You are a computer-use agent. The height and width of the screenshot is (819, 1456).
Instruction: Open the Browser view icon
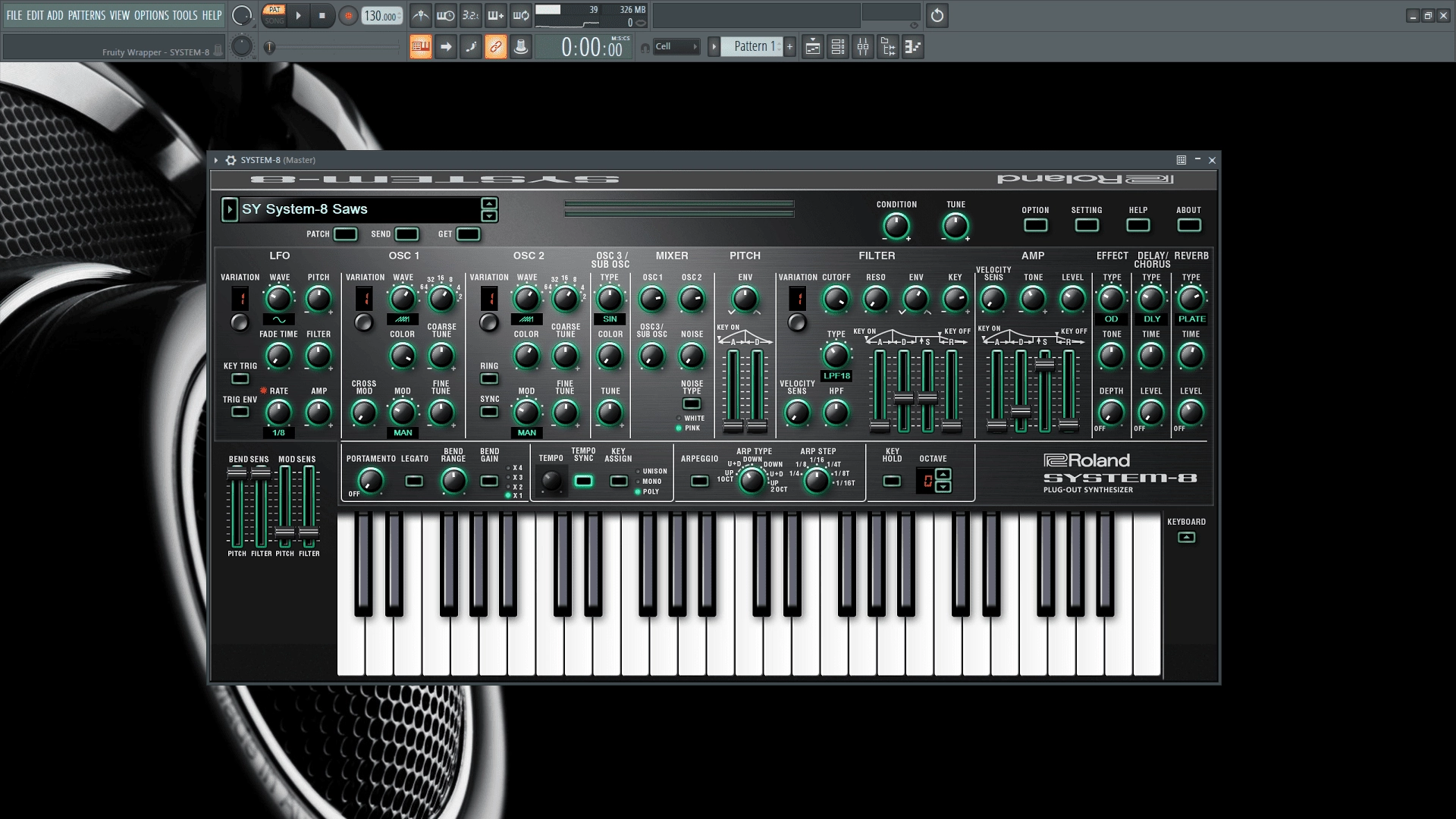(888, 47)
